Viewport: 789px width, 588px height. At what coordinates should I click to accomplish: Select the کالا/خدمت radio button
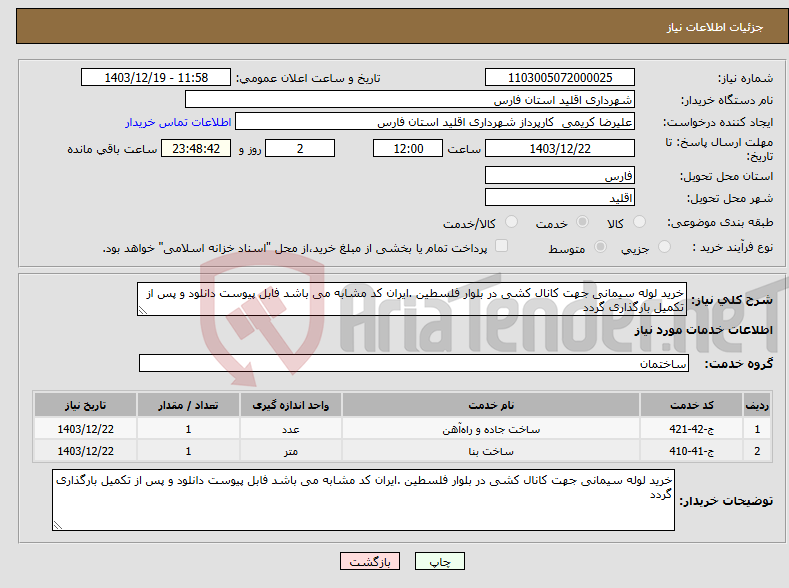(x=511, y=222)
